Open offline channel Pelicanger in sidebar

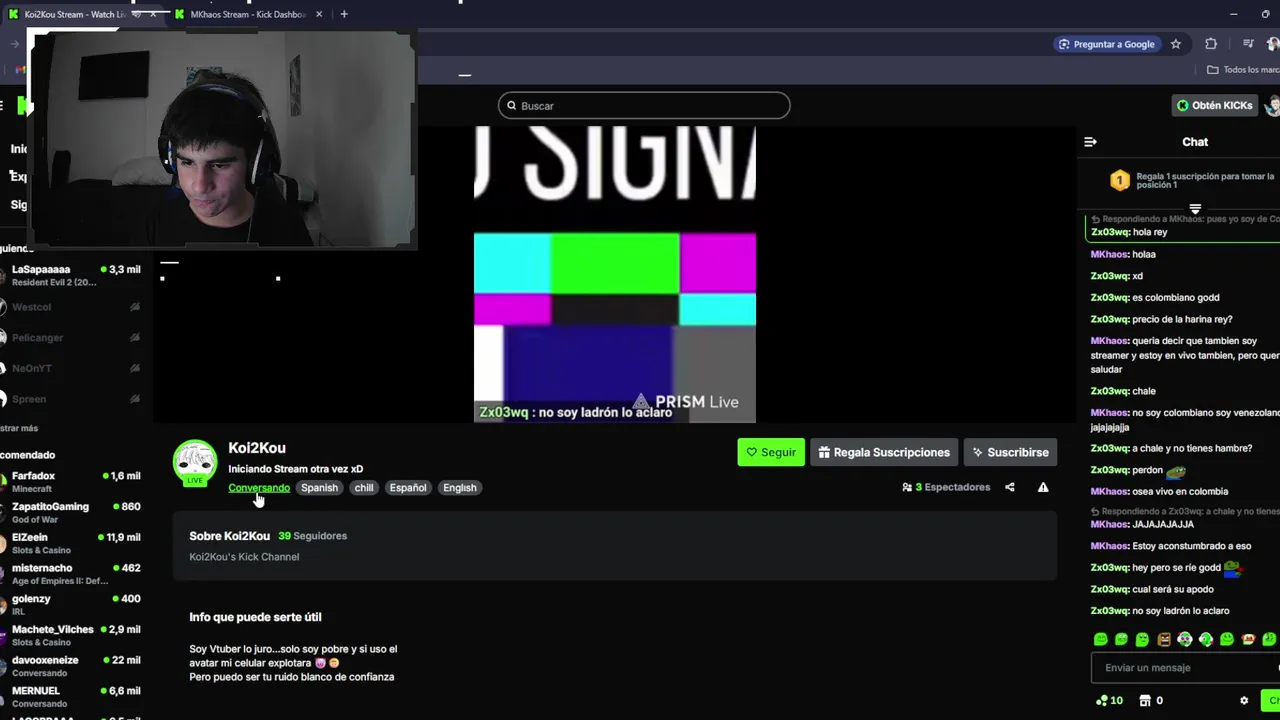pos(72,338)
